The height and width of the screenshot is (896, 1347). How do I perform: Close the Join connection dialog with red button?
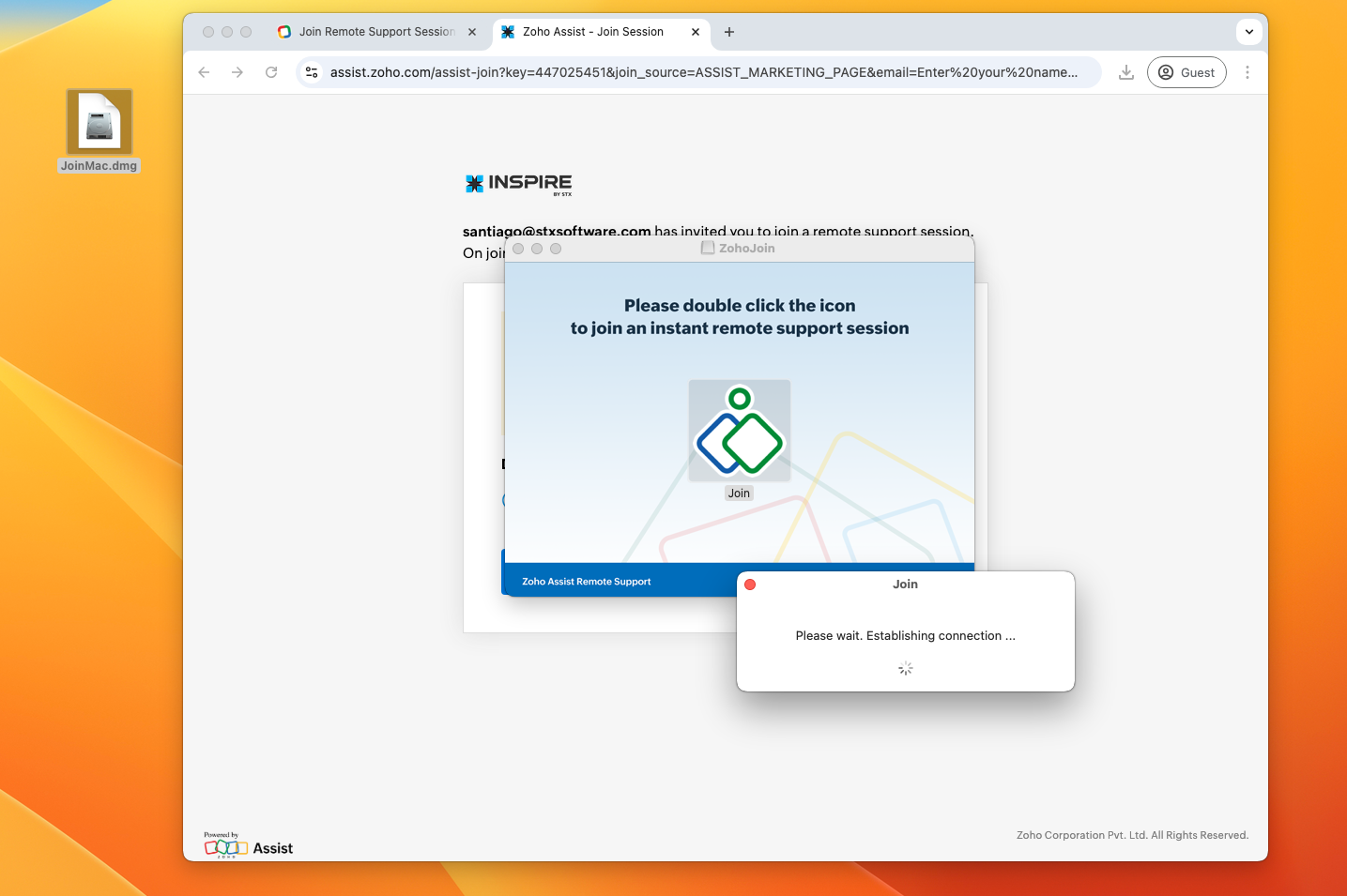click(x=750, y=585)
